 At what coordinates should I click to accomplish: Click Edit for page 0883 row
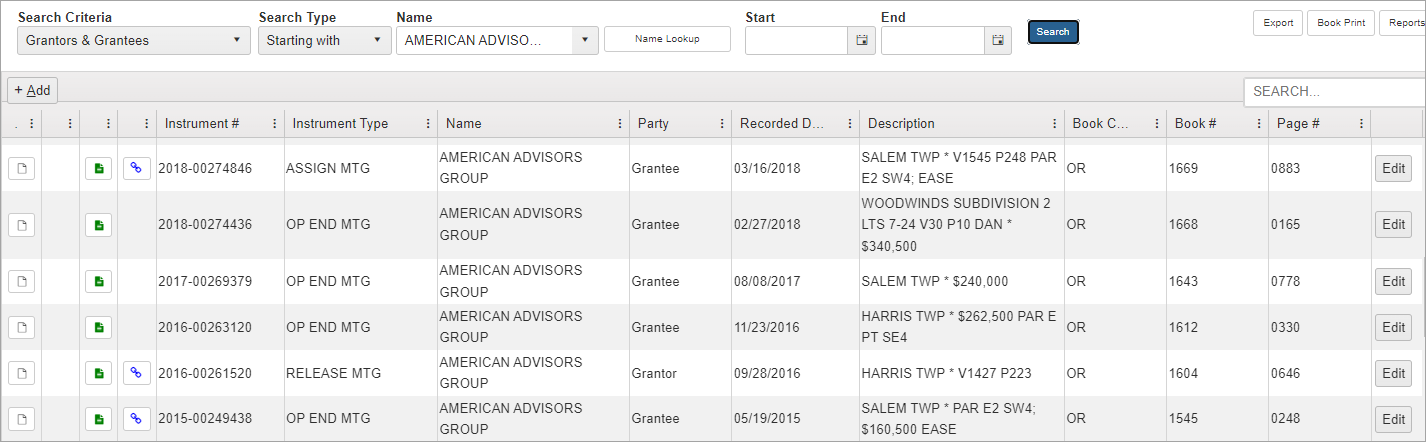(x=1393, y=168)
